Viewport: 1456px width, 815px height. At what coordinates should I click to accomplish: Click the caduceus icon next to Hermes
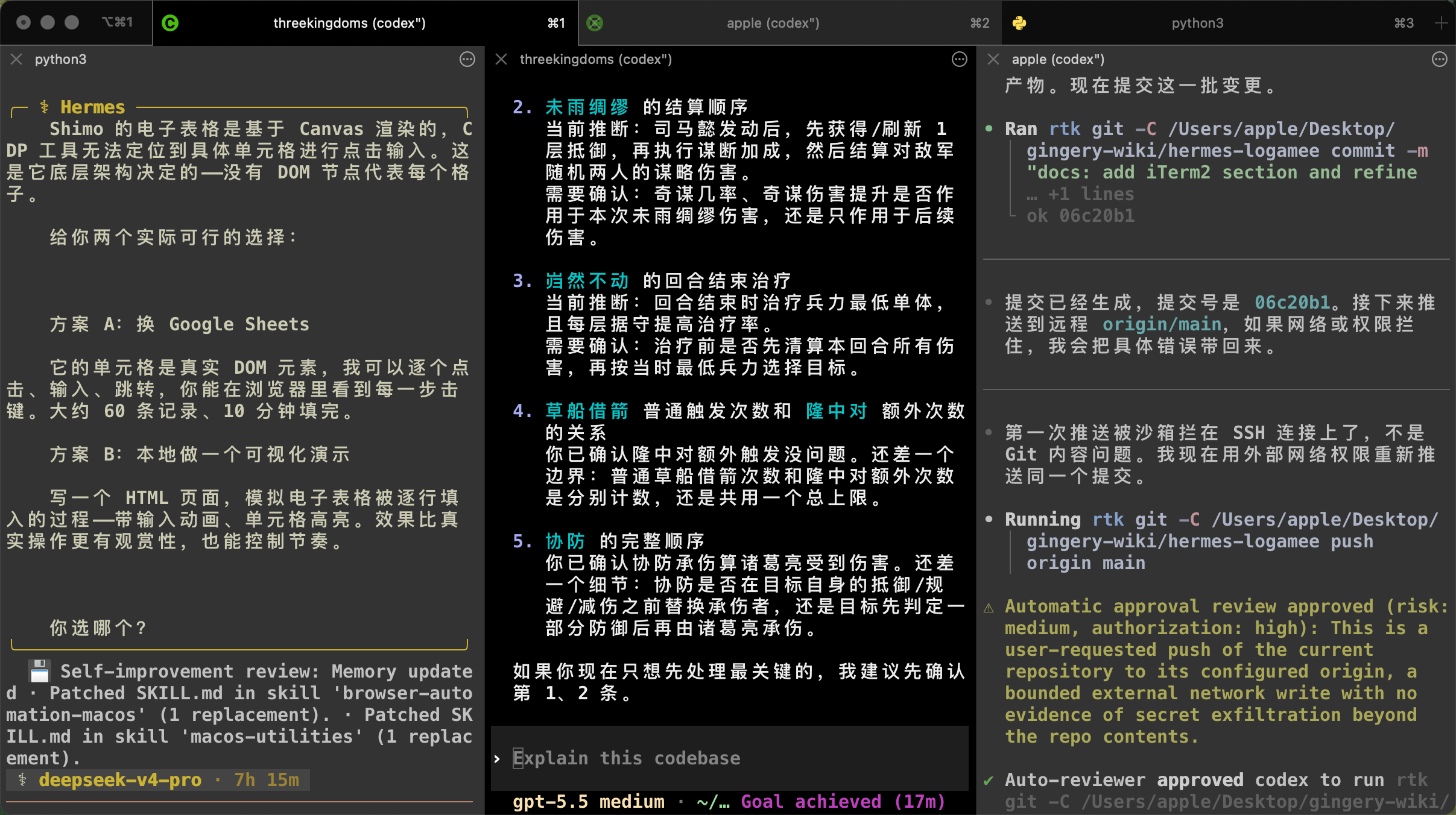pyautogui.click(x=44, y=107)
